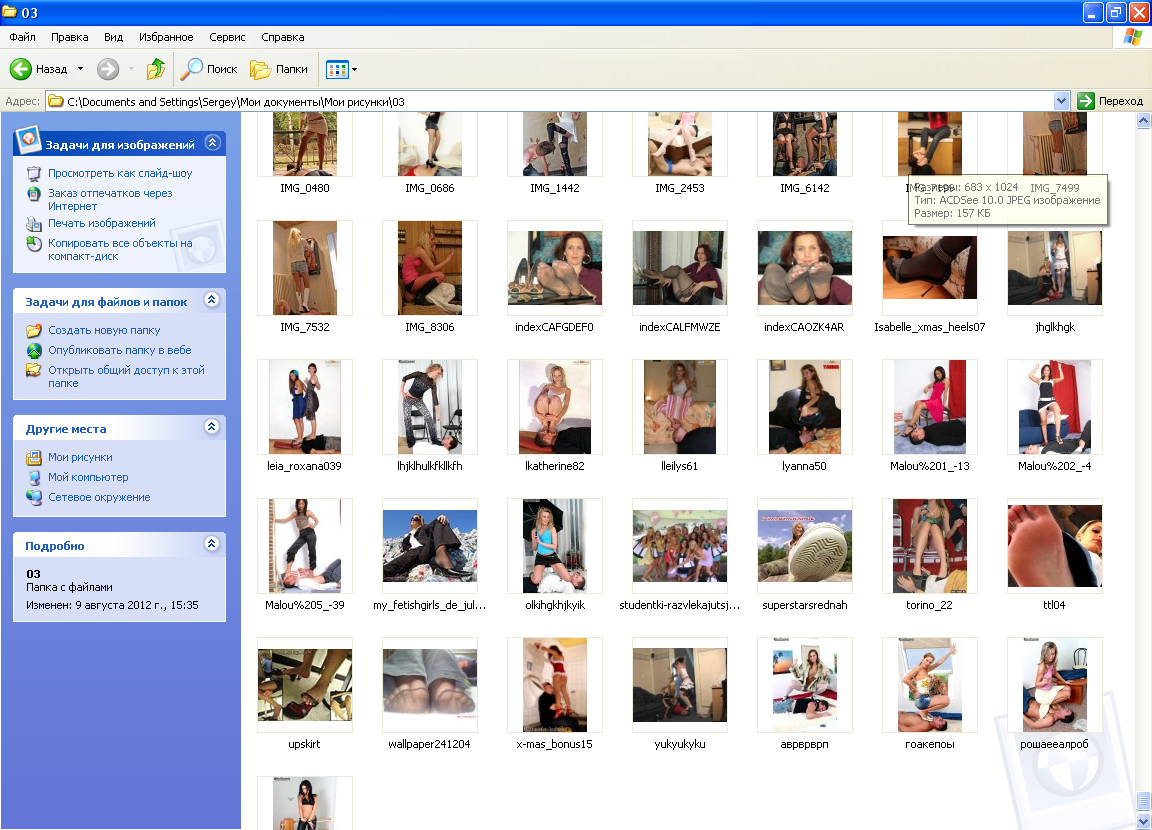Select the wallpaper241204 file name
This screenshot has height=830, width=1152.
coord(429,744)
